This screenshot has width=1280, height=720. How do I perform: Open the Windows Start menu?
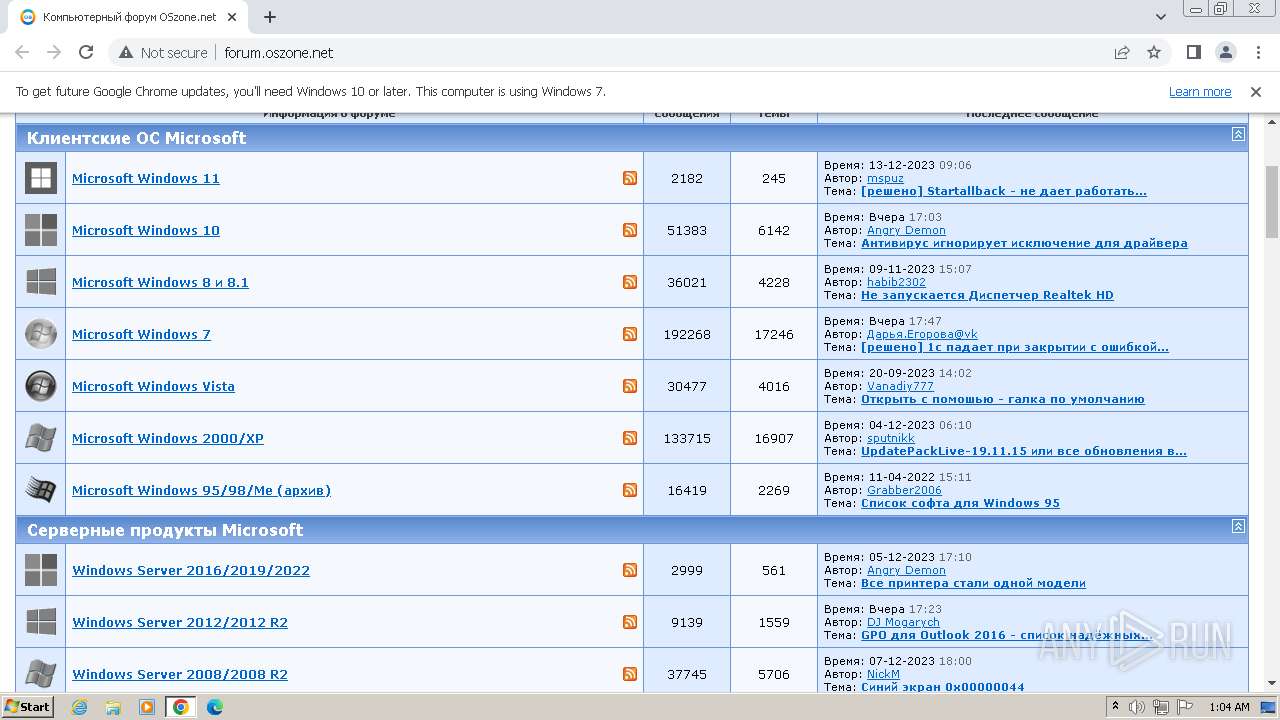(x=27, y=707)
